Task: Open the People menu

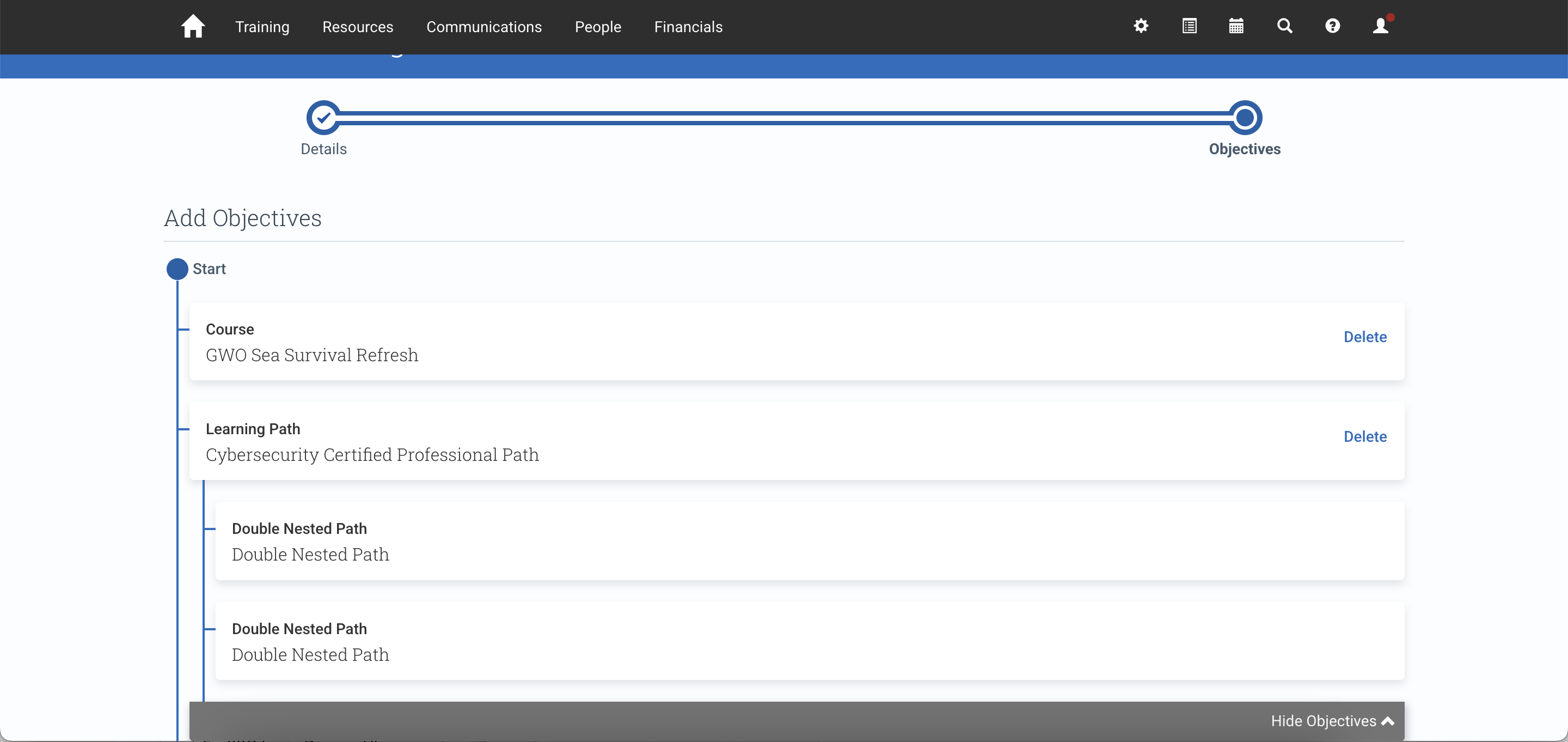Action: point(598,27)
